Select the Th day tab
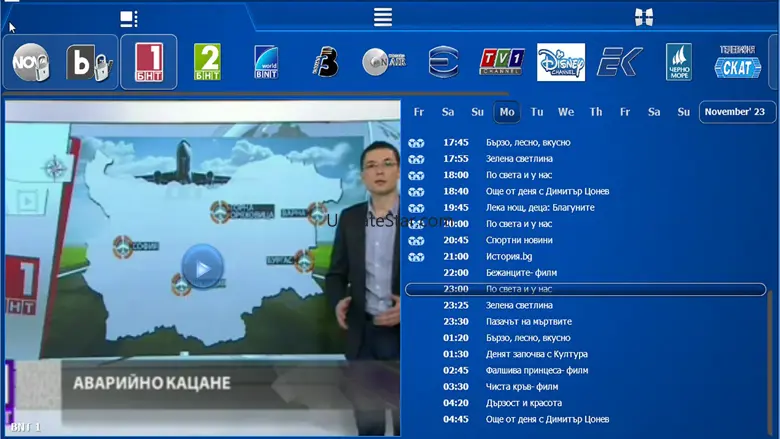This screenshot has width=780, height=439. coord(596,112)
